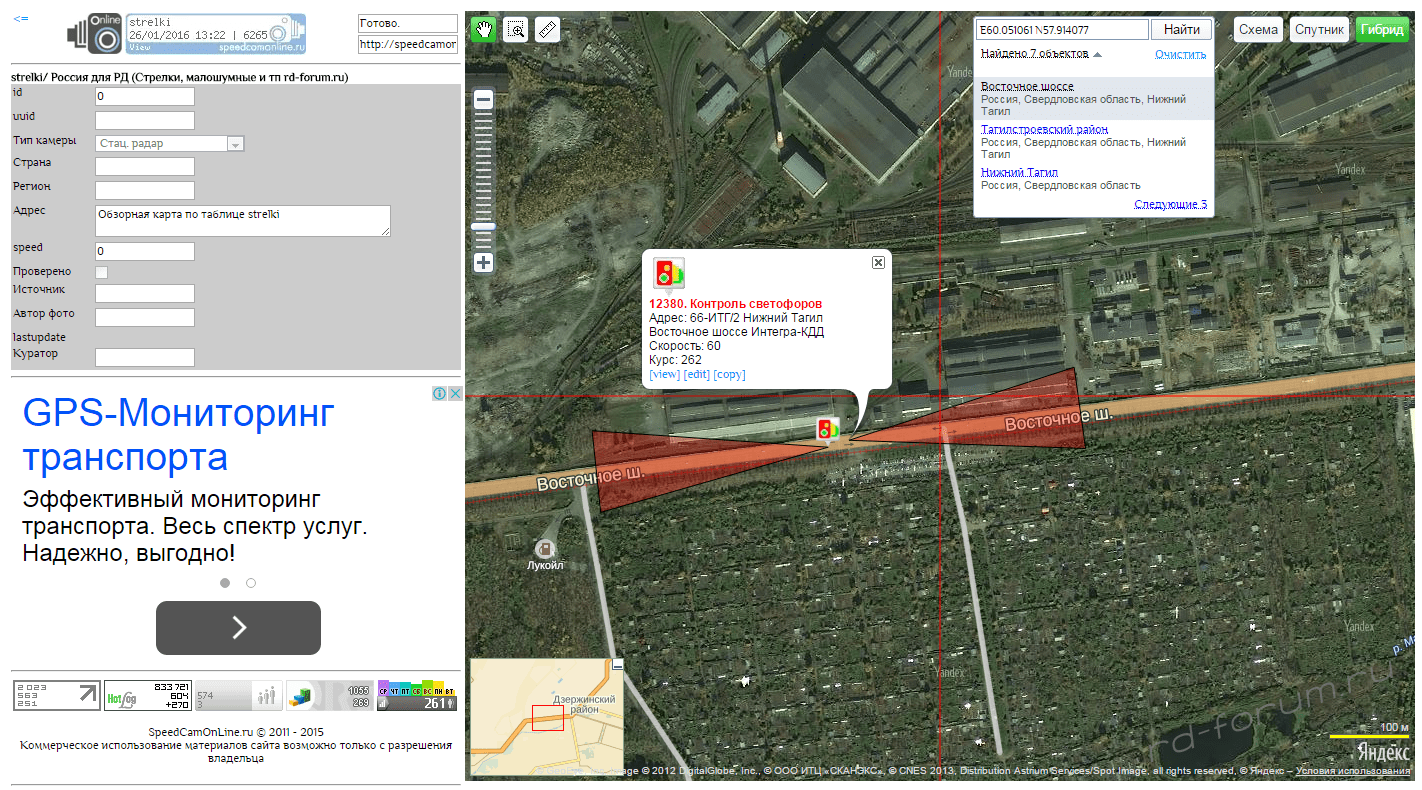Select the hand pan map tool
This screenshot has height=790, width=1422.
(x=483, y=29)
